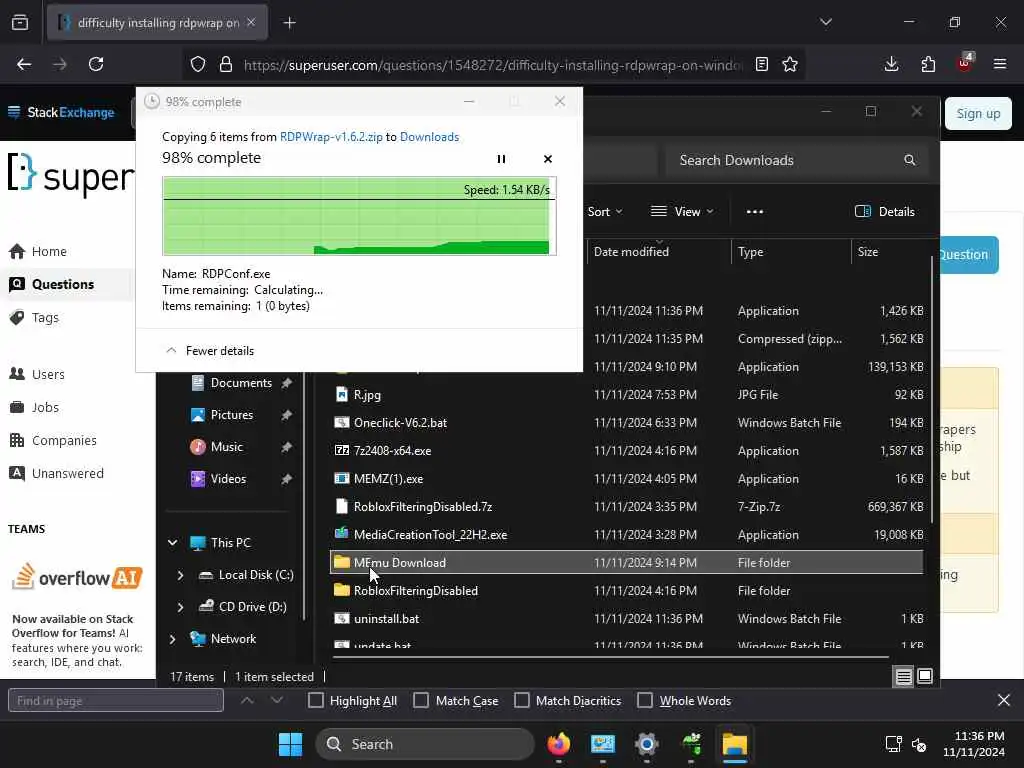The width and height of the screenshot is (1024, 768).
Task: Click Sign up on Stack Exchange
Action: 978,114
